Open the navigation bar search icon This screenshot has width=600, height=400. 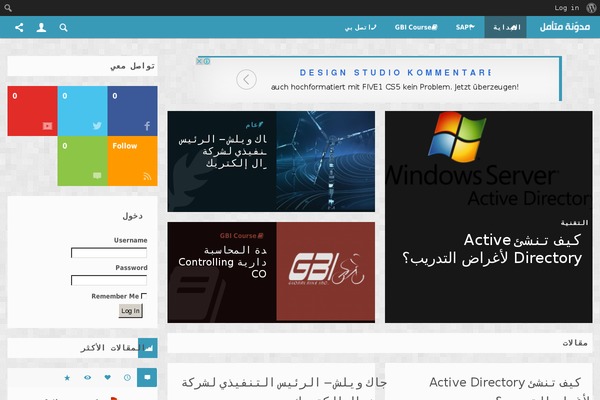coord(64,28)
